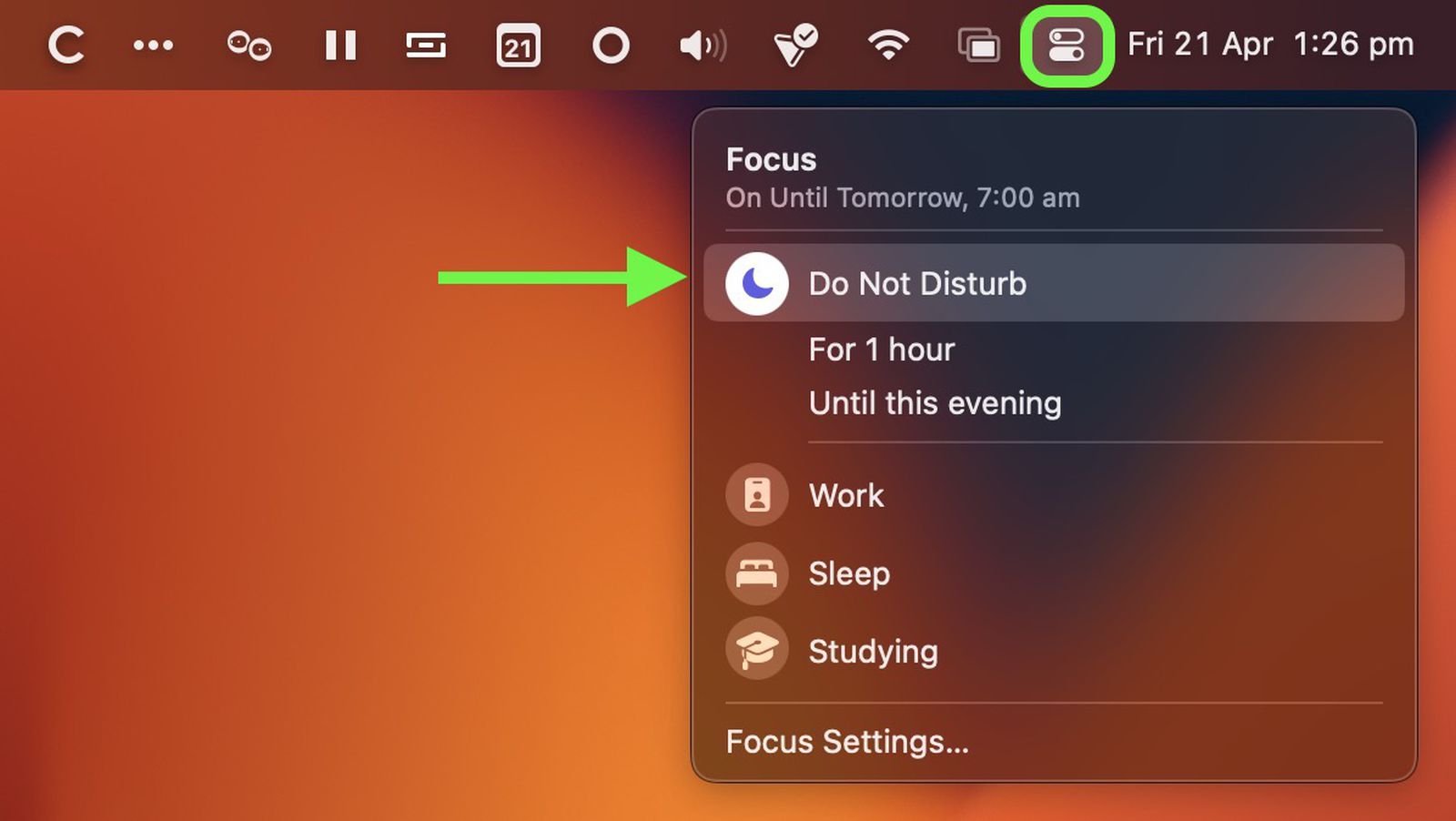1456x821 pixels.
Task: Click the Do Not Disturb moon icon
Action: (757, 283)
